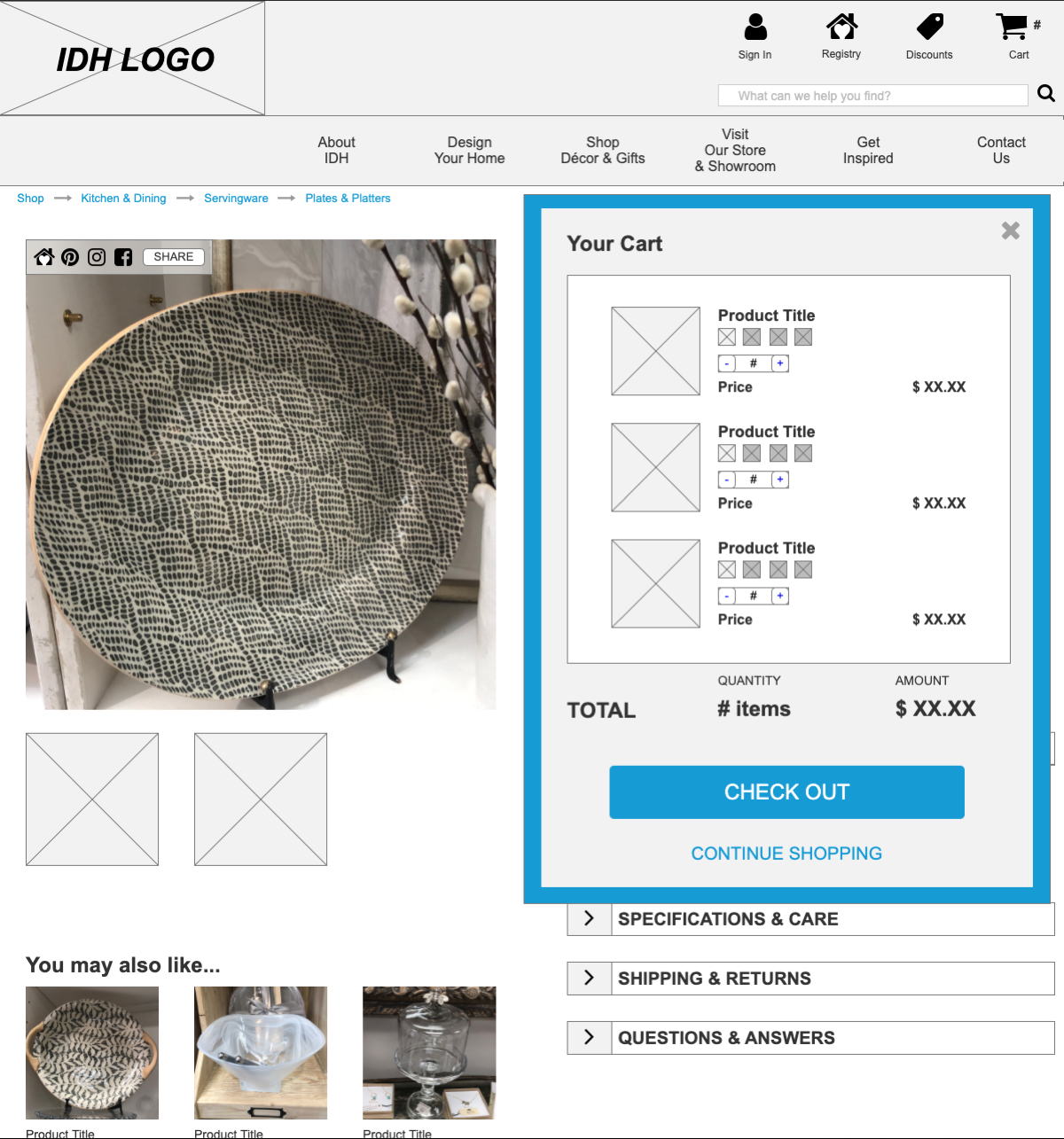This screenshot has height=1139, width=1064.
Task: Click the Sign In person icon
Action: pyautogui.click(x=755, y=27)
